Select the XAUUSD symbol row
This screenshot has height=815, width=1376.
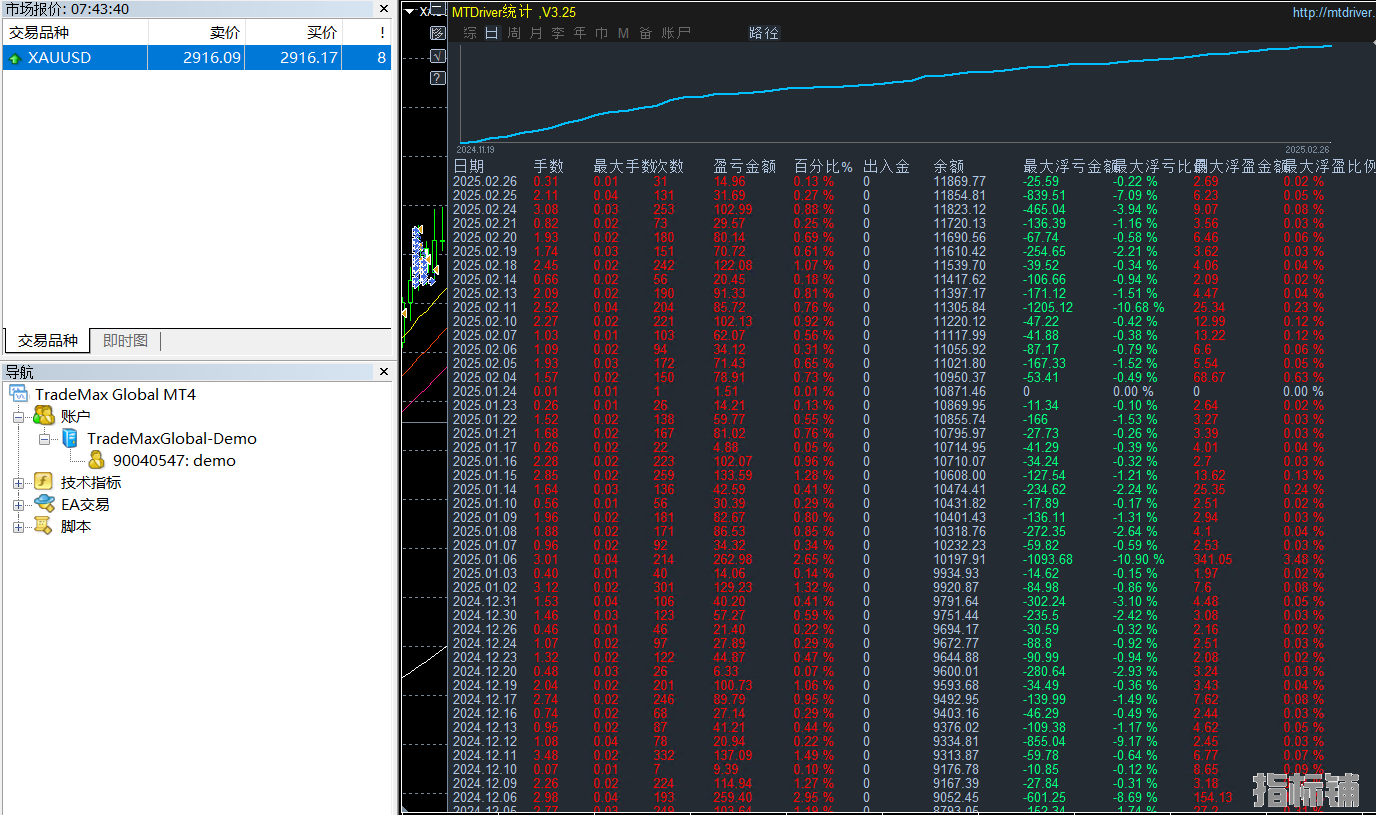tap(75, 58)
